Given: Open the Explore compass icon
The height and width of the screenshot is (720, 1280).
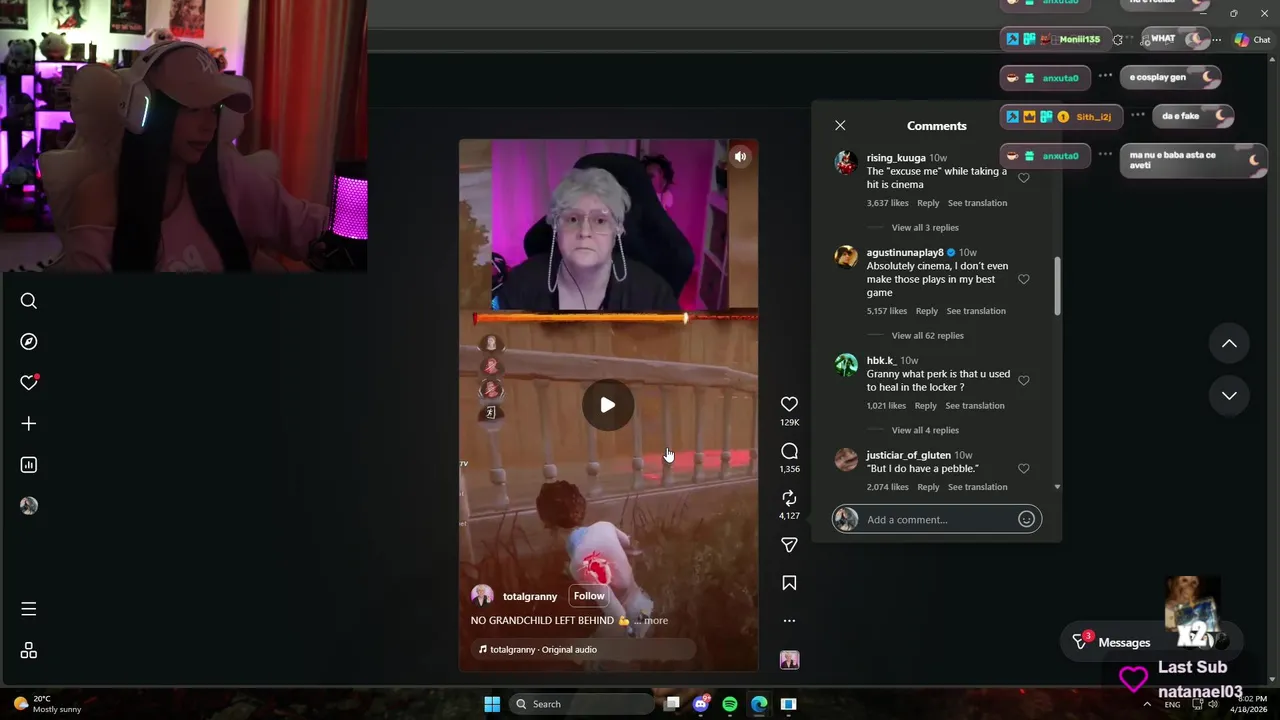Looking at the screenshot, I should [x=29, y=342].
